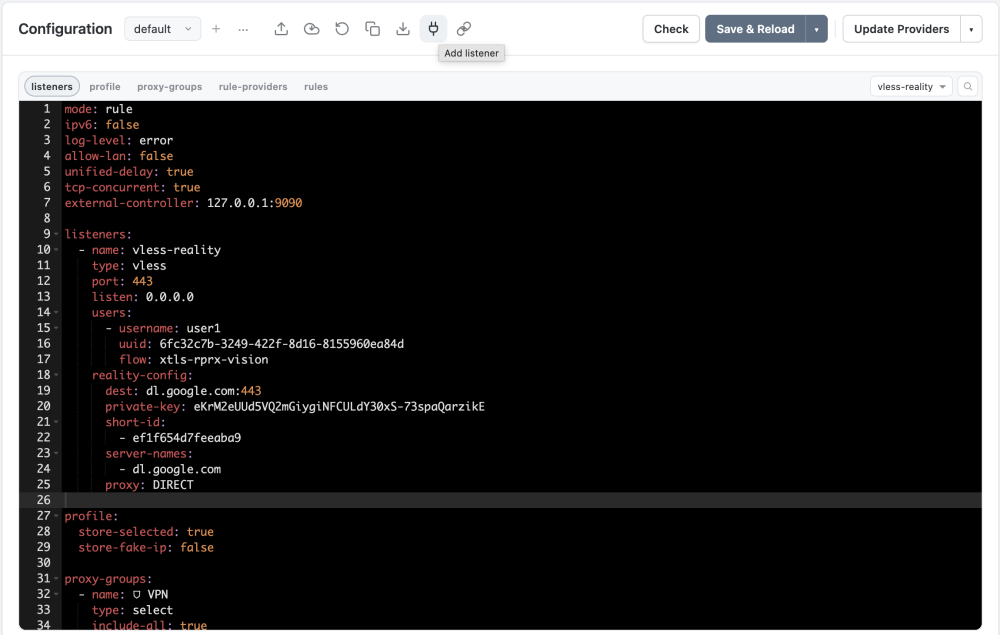Click the copy configuration icon
Image resolution: width=1000 pixels, height=635 pixels.
[372, 29]
